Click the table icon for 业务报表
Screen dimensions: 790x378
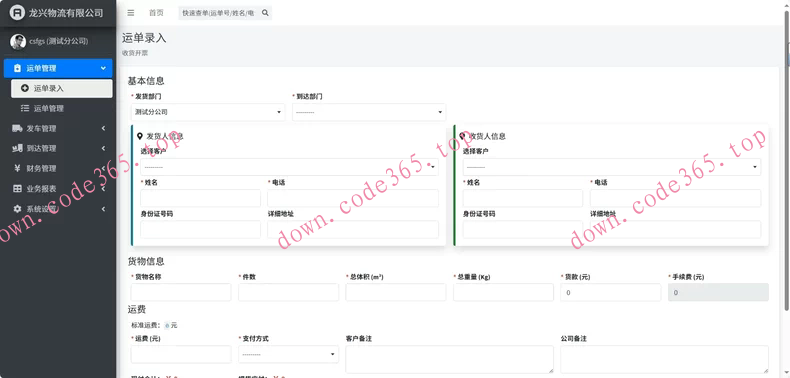click(18, 188)
